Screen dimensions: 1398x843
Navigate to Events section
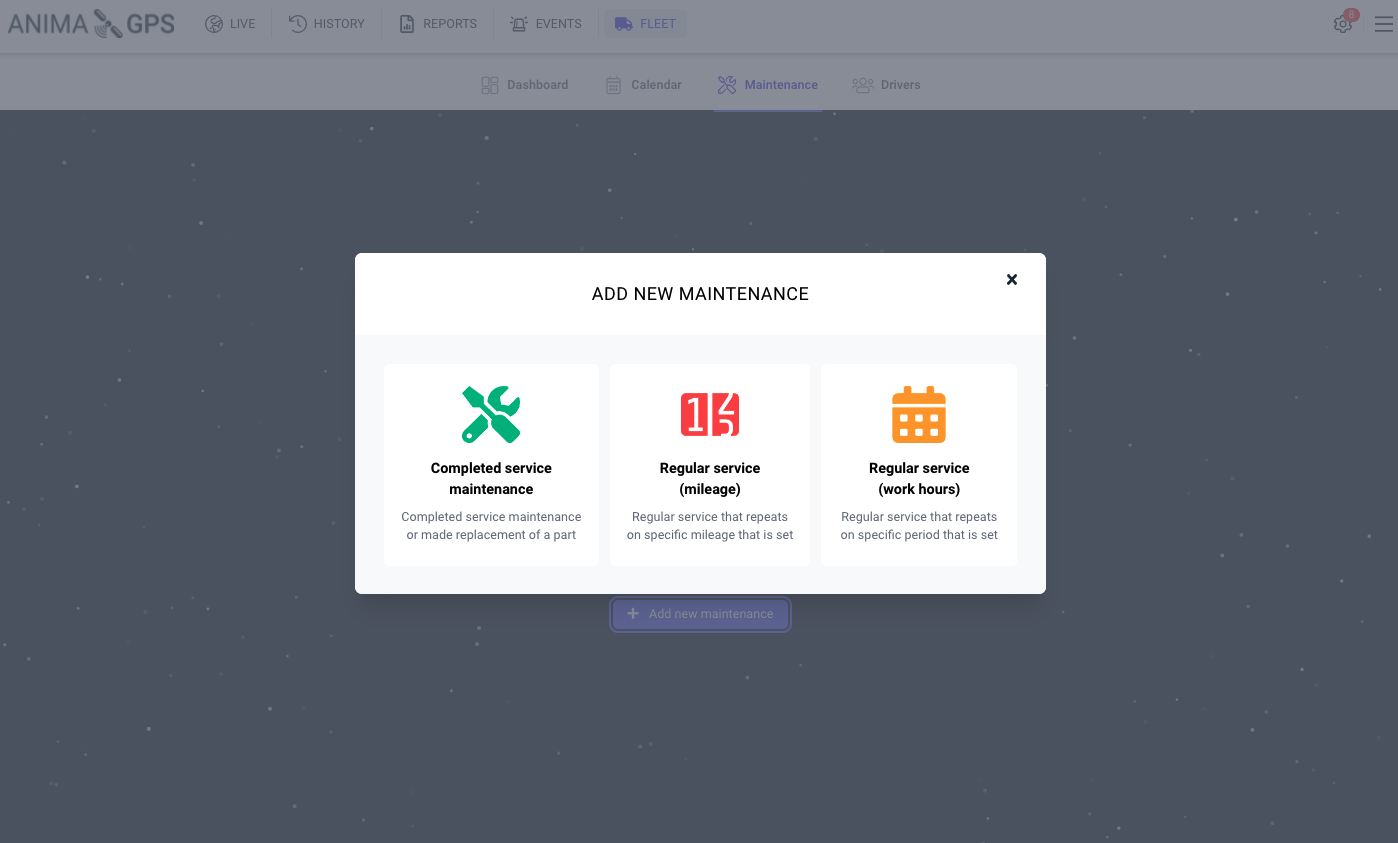coord(546,24)
